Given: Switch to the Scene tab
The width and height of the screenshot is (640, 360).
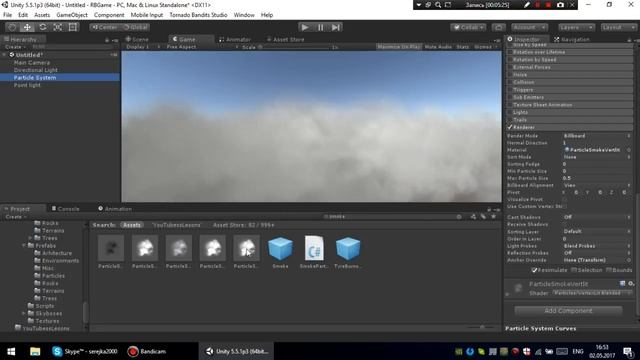Looking at the screenshot, I should point(137,39).
